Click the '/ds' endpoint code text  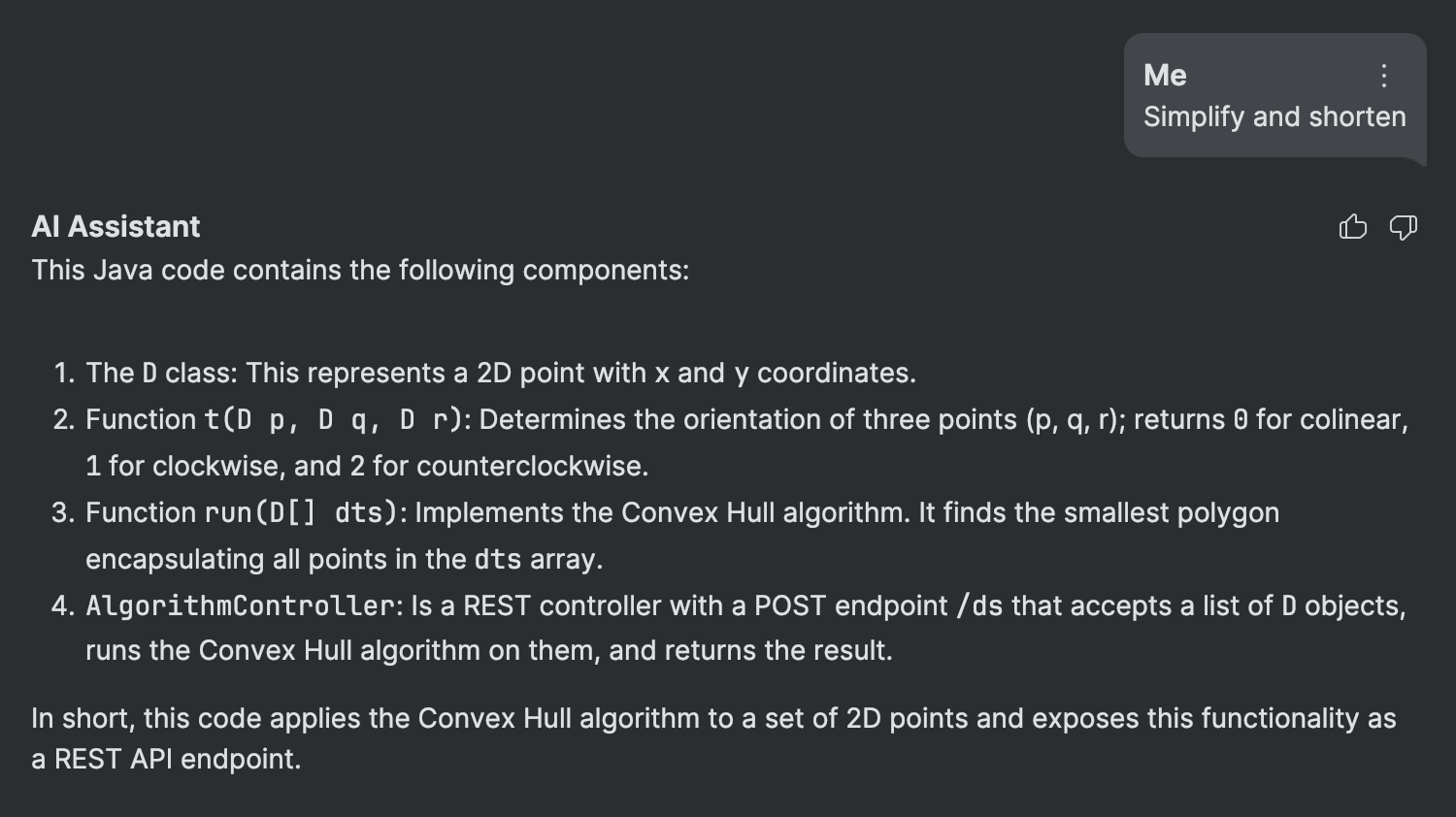coord(979,605)
